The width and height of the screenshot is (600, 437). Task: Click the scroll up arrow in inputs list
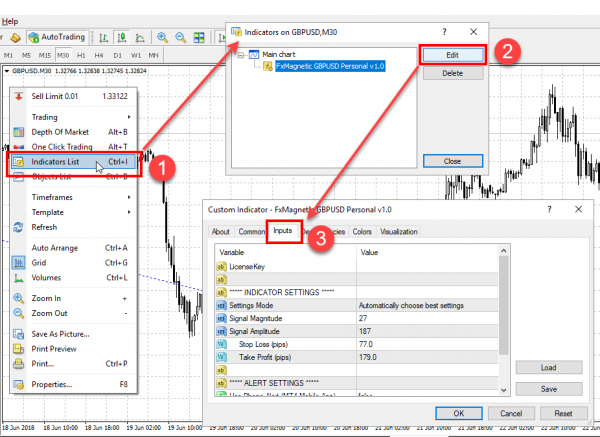pyautogui.click(x=504, y=251)
